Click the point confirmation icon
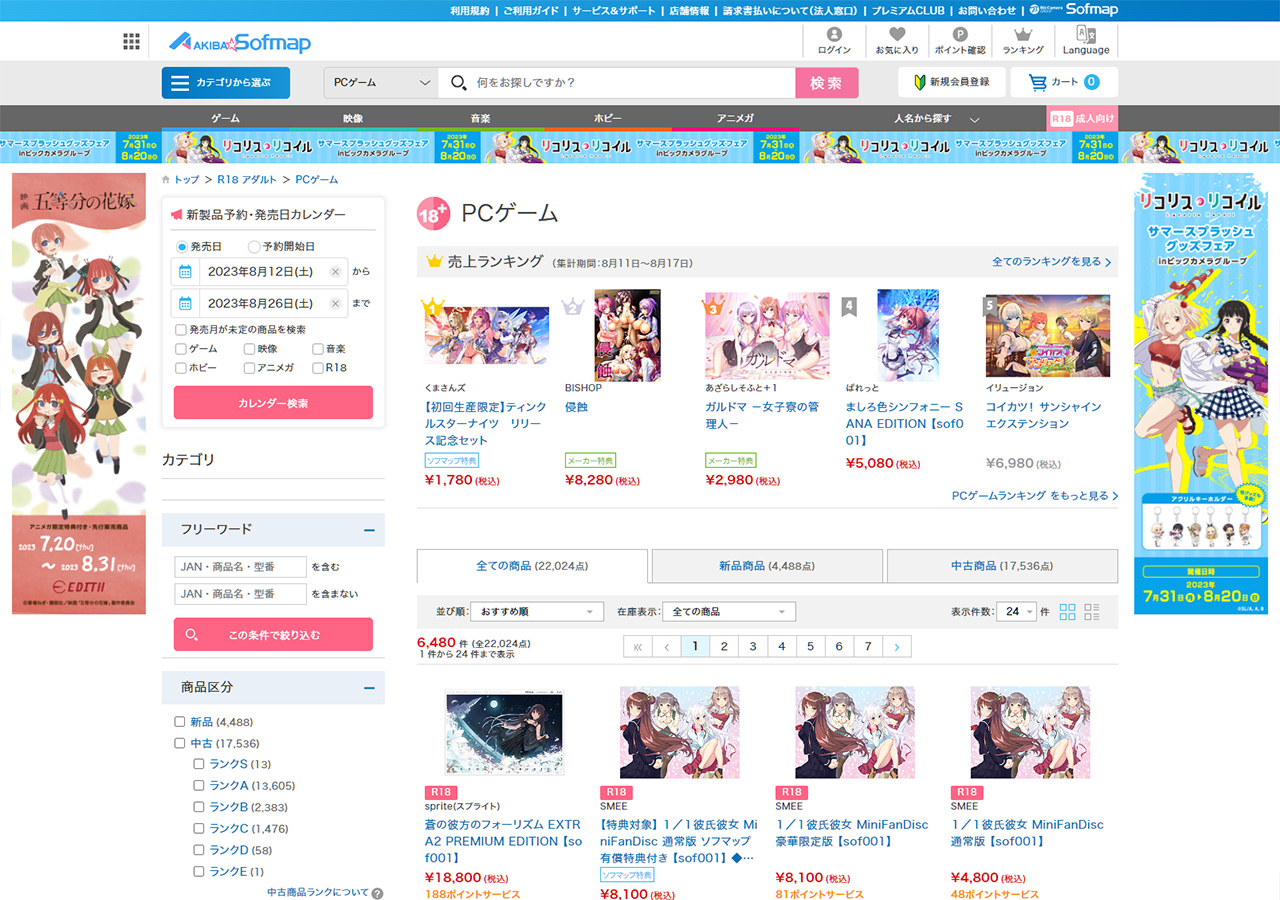Viewport: 1280px width, 900px height. click(959, 36)
